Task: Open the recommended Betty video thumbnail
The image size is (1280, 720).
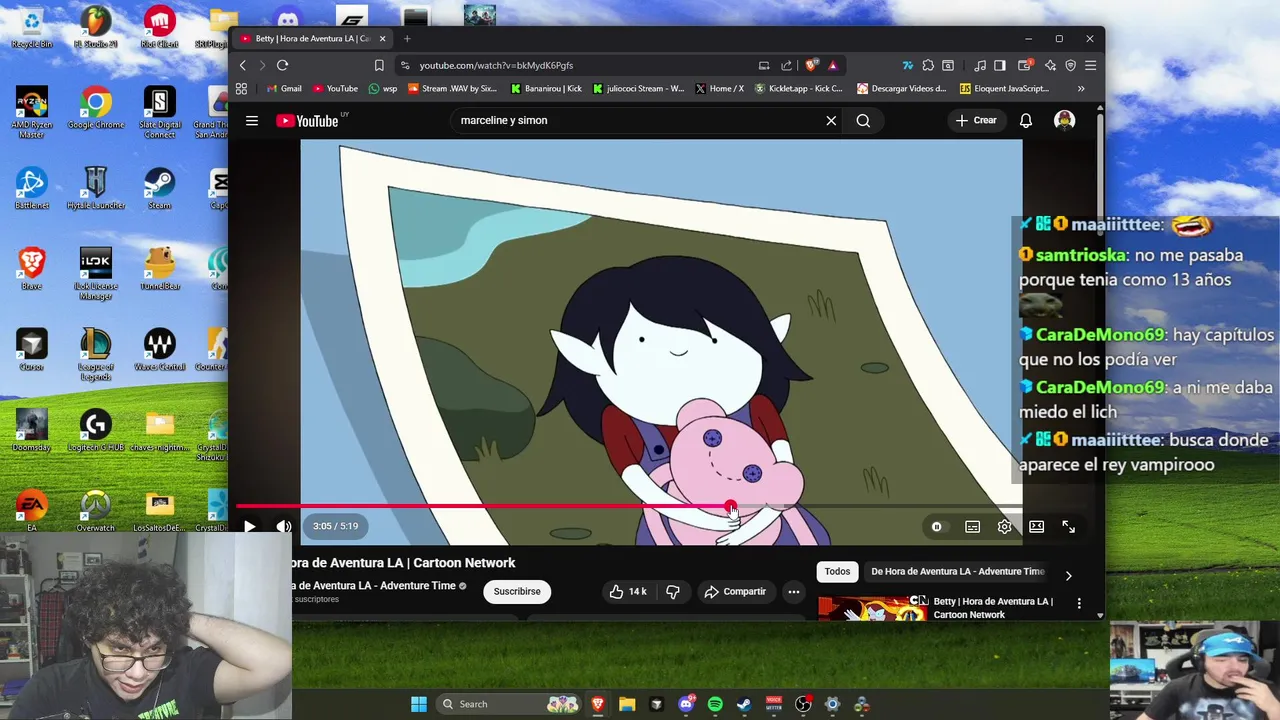Action: [872, 607]
